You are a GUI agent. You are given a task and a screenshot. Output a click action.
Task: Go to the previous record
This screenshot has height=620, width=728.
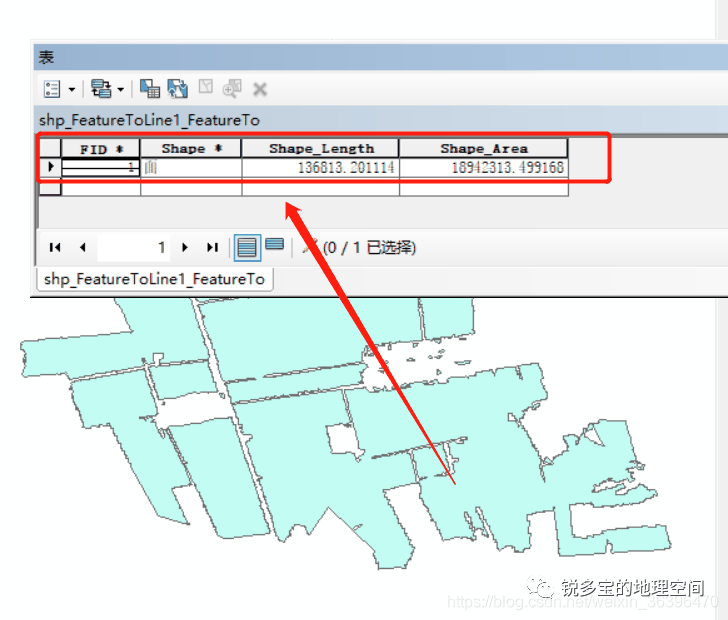(x=82, y=247)
